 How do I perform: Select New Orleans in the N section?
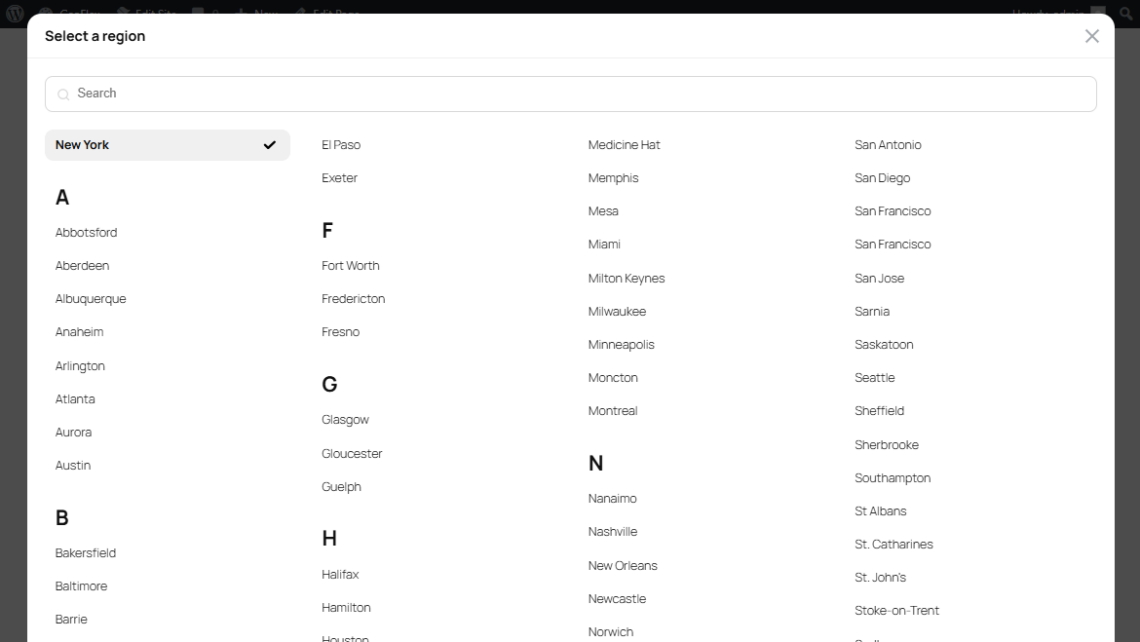(x=622, y=566)
